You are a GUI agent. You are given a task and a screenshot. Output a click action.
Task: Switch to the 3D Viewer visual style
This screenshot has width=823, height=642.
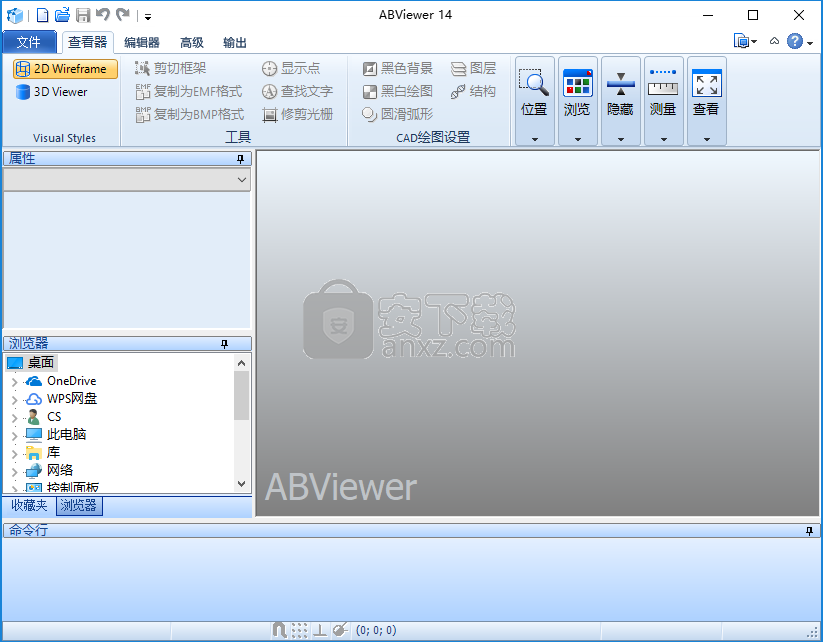[51, 92]
